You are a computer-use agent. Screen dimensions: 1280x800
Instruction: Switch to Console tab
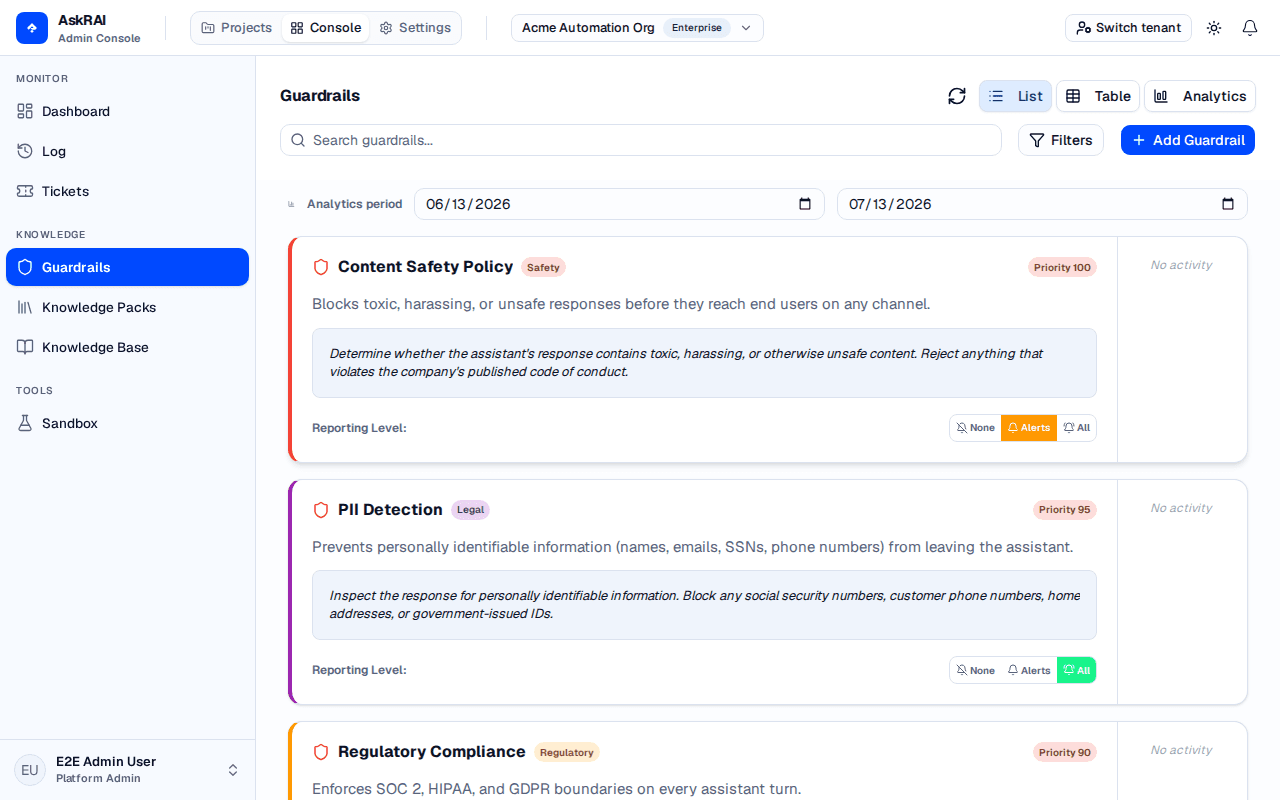pyautogui.click(x=325, y=28)
